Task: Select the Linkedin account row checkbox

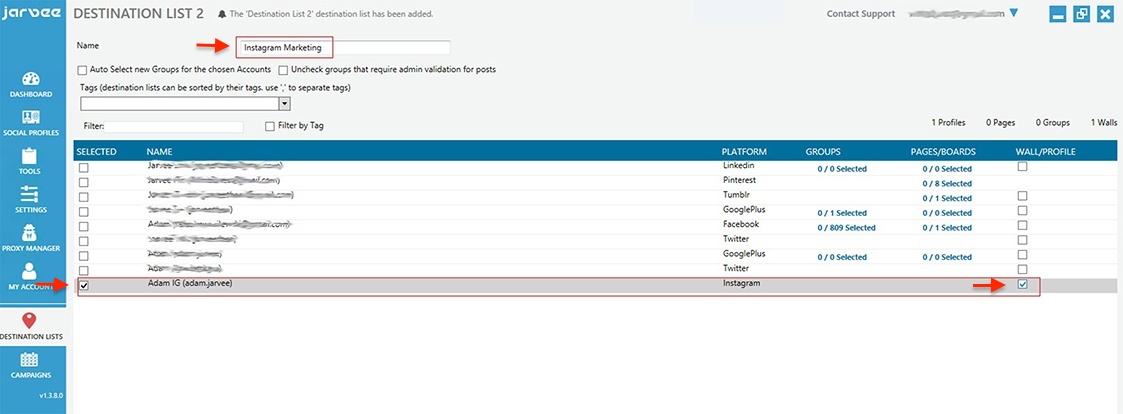Action: (84, 168)
